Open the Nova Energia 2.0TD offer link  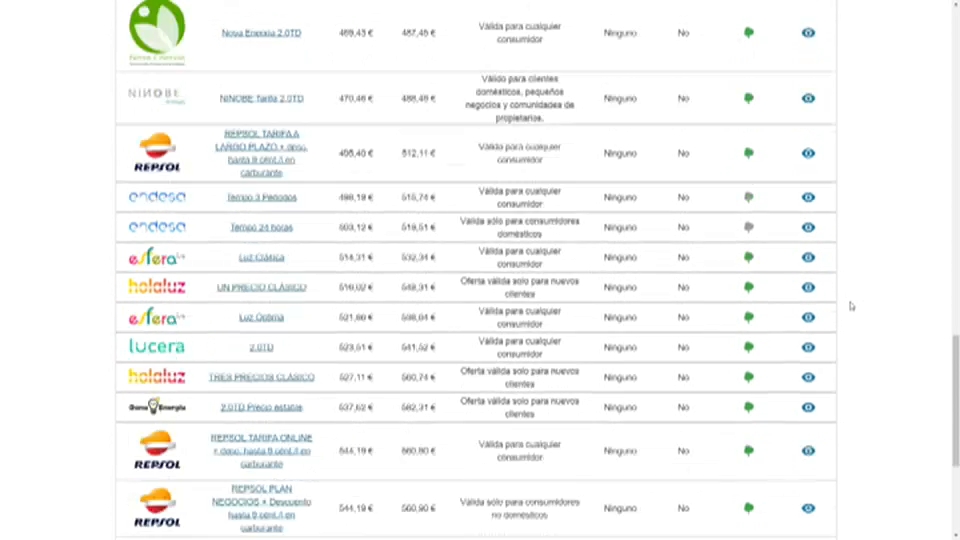pyautogui.click(x=261, y=33)
